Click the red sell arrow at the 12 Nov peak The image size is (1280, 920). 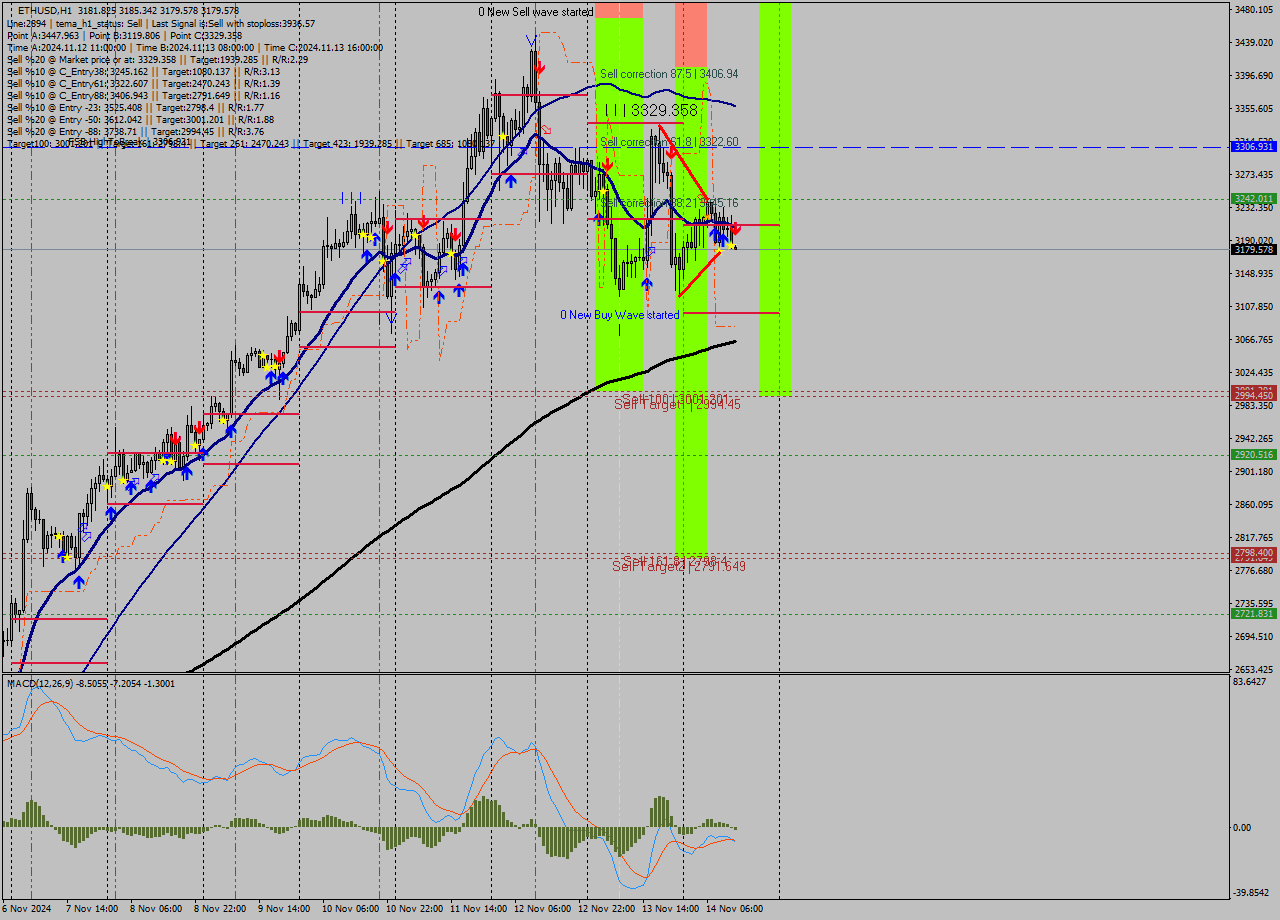[x=540, y=68]
